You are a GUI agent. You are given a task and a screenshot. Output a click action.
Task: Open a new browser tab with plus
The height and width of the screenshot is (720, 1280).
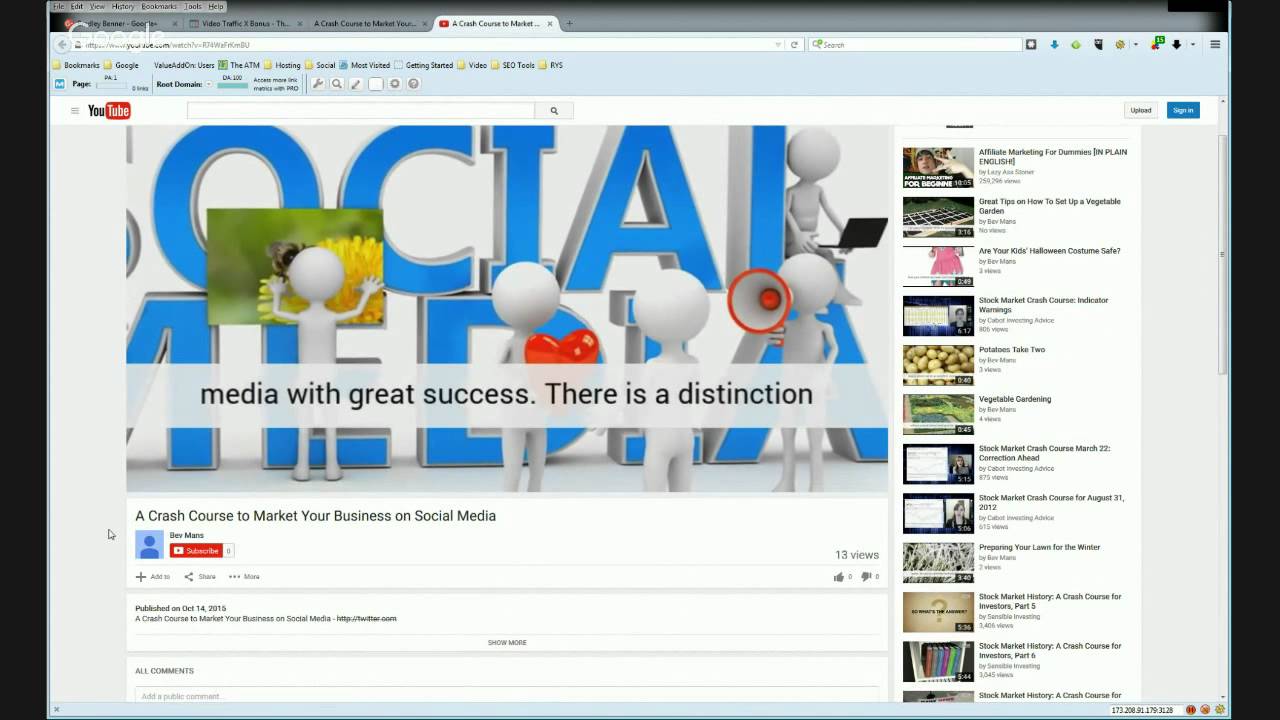click(570, 23)
